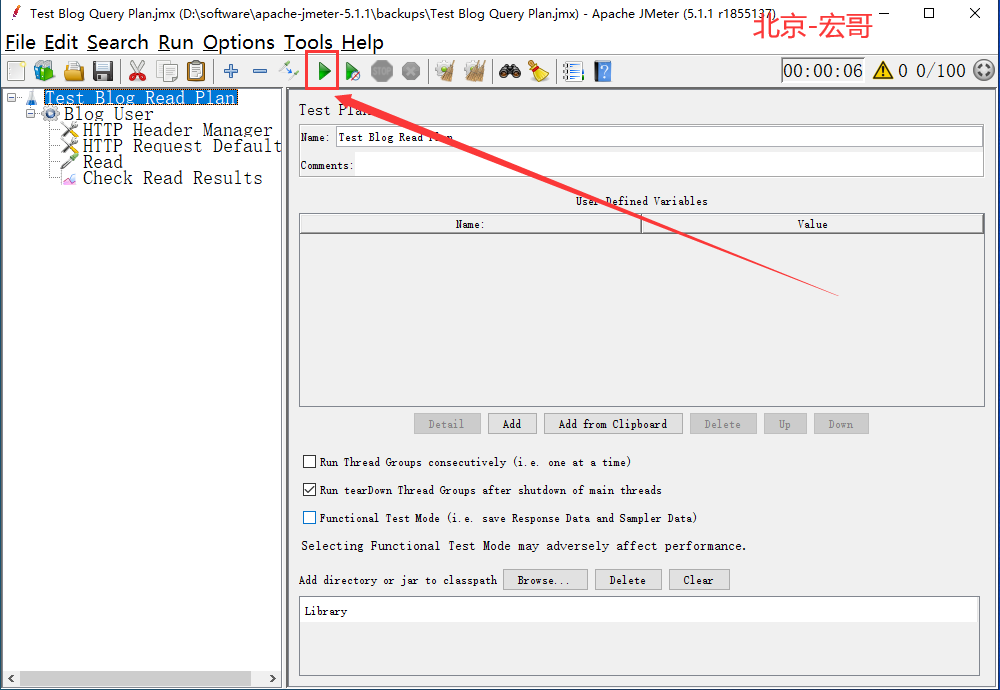Collapse the Blog User node expander
Image resolution: width=1000 pixels, height=690 pixels.
[31, 114]
